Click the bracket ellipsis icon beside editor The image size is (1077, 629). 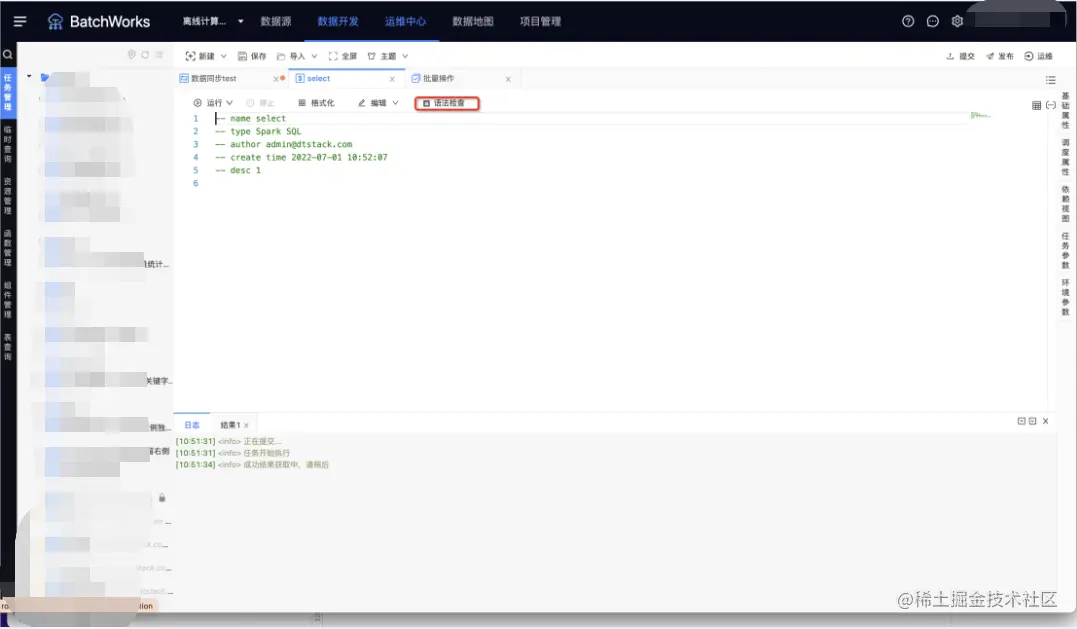1051,105
